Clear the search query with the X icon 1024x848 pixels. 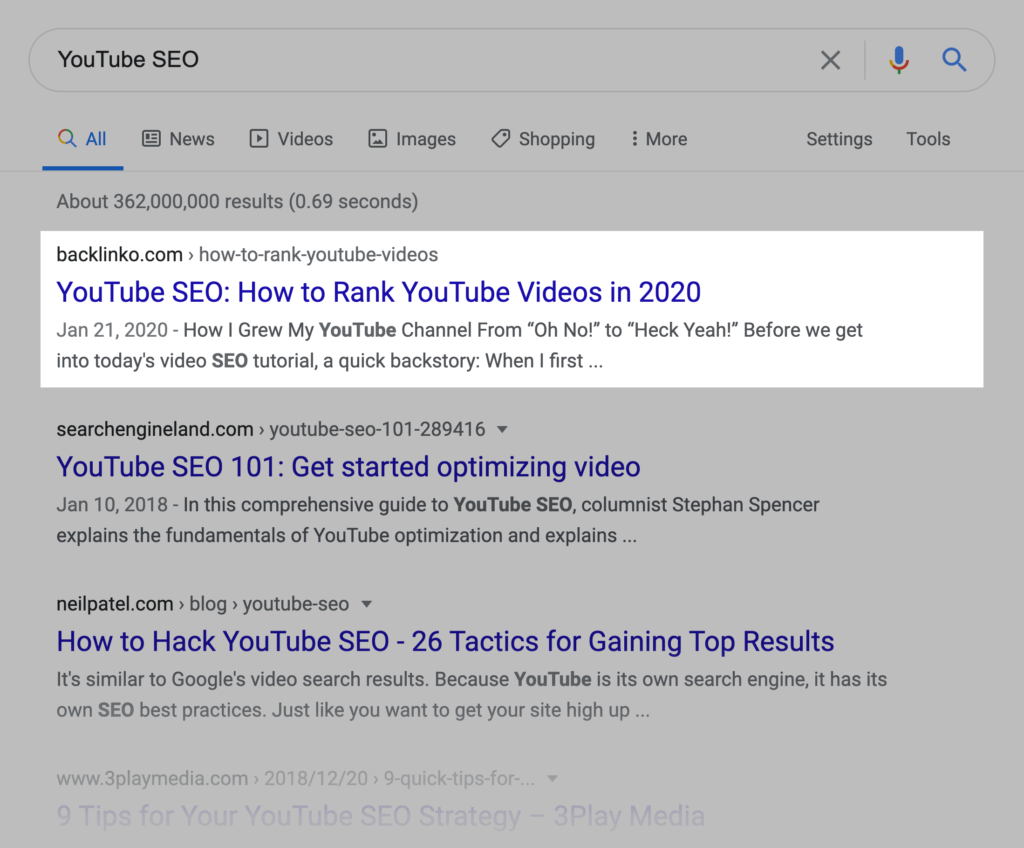830,60
